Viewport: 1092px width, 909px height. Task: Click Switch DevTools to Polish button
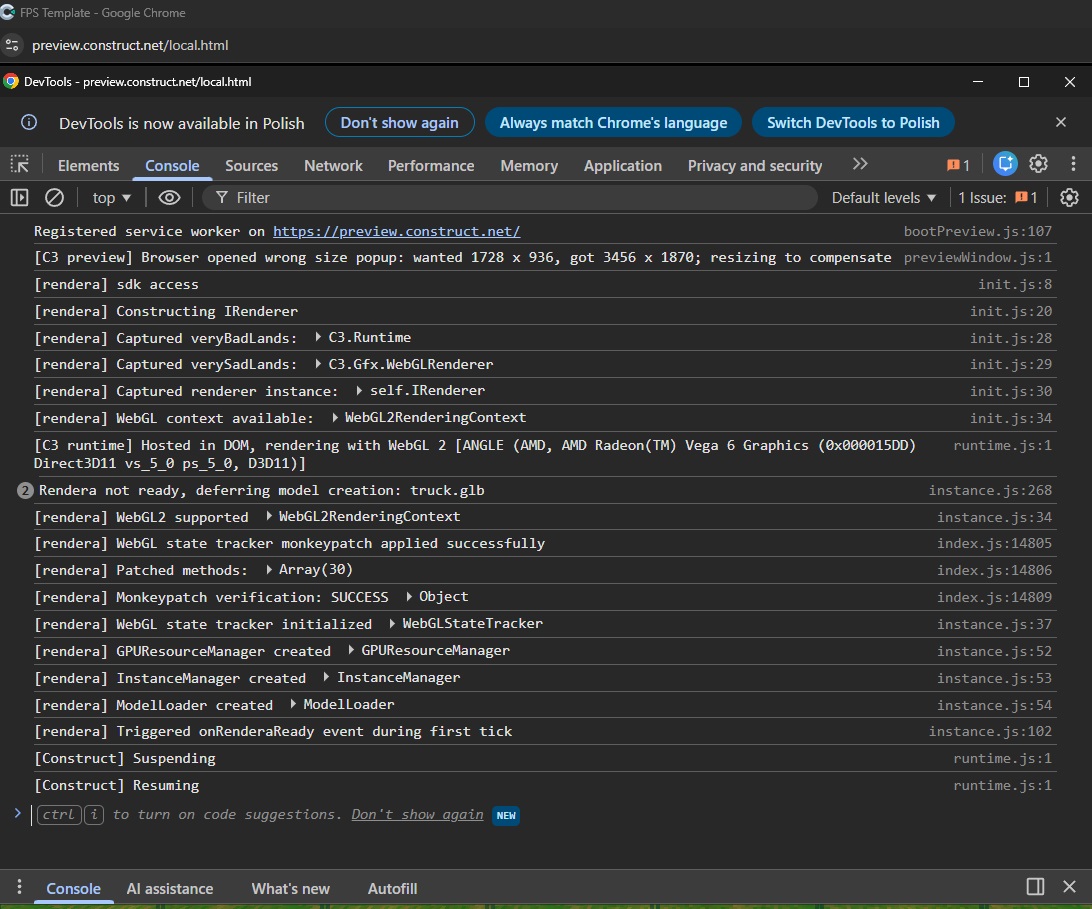[853, 123]
